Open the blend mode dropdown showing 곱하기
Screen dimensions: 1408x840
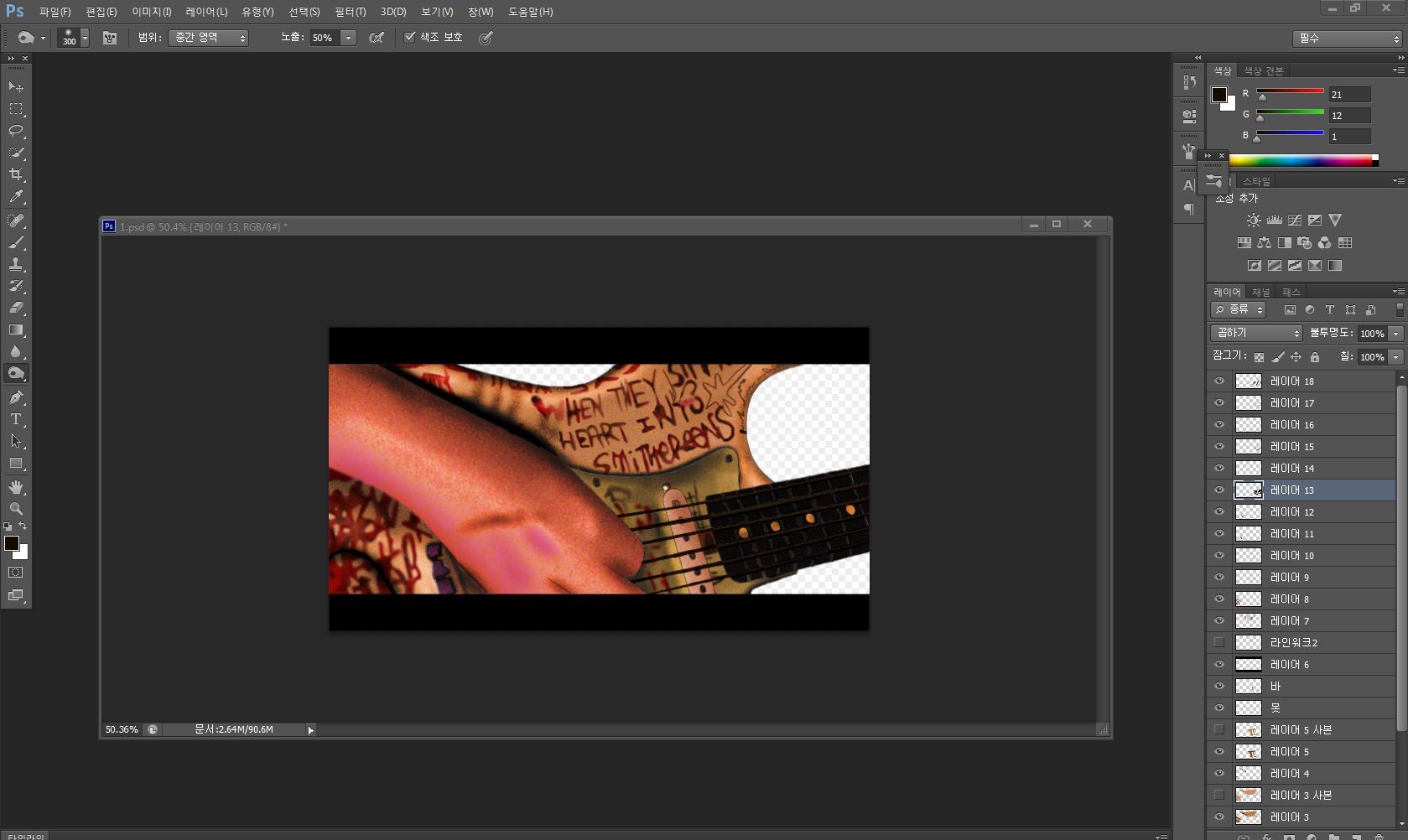1255,334
